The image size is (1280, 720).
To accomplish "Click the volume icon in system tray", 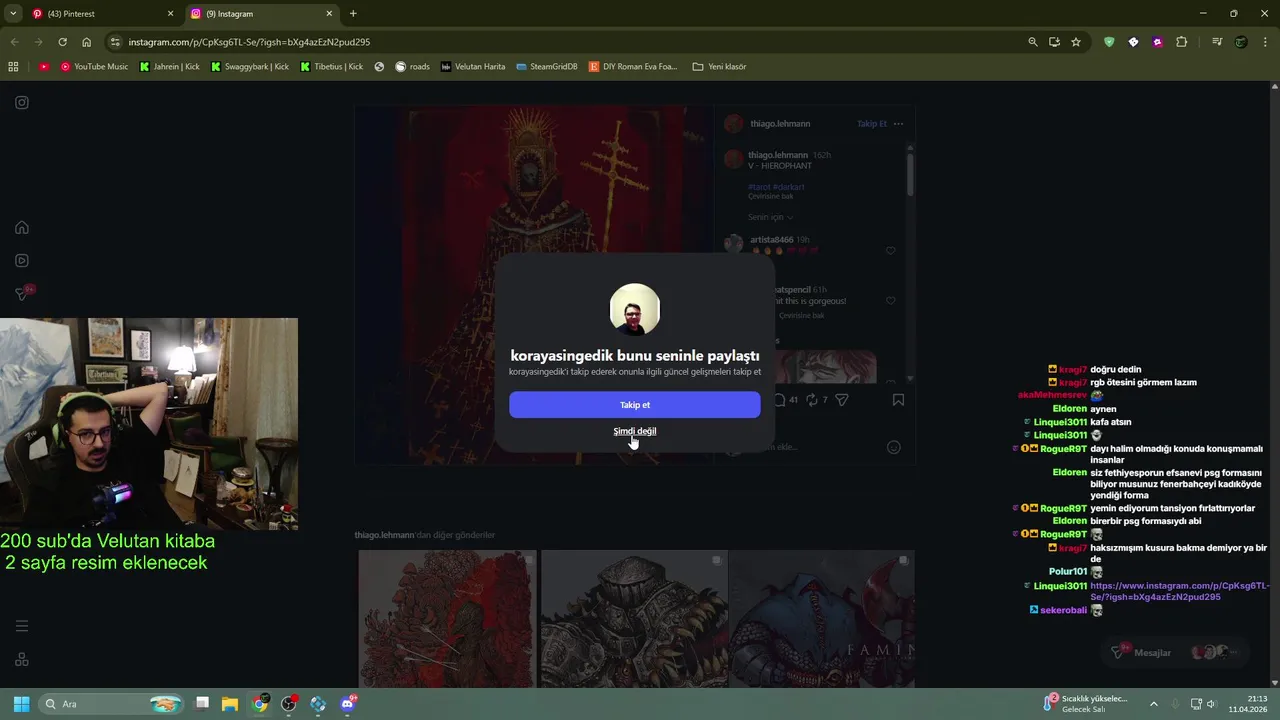I will [1211, 704].
